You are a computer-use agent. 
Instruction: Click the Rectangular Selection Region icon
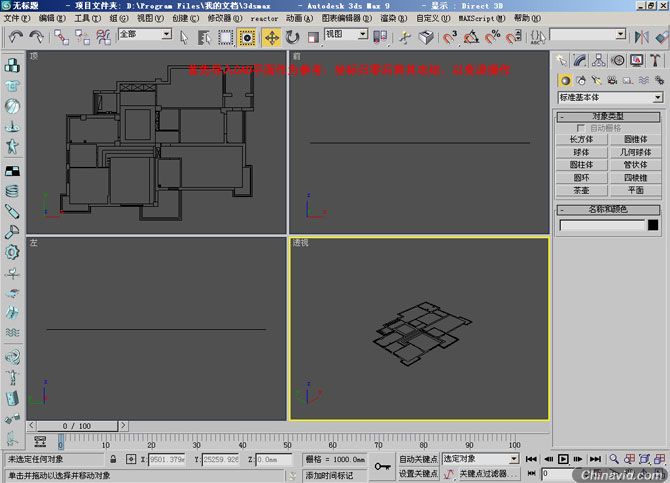226,38
